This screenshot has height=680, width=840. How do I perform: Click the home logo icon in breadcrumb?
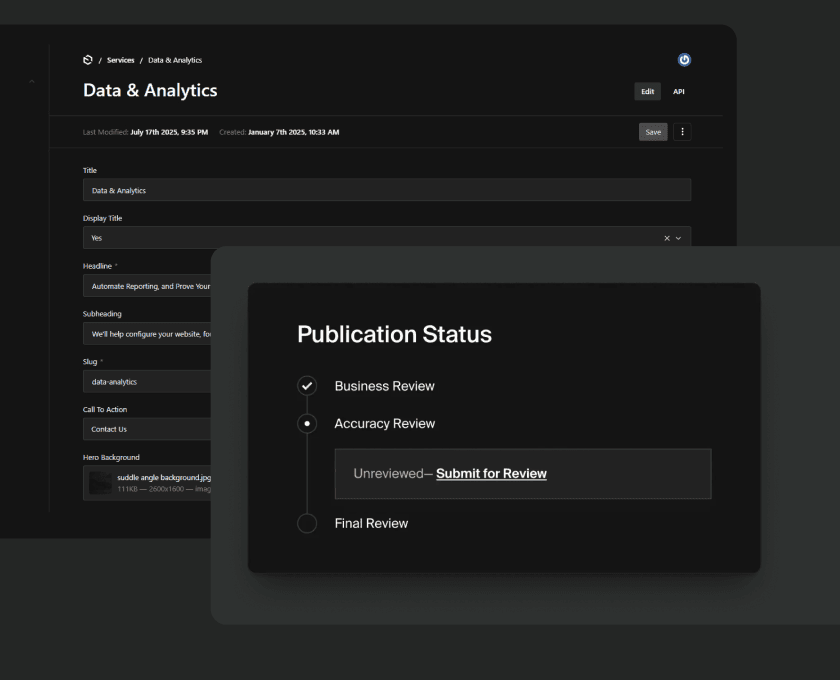pyautogui.click(x=88, y=60)
